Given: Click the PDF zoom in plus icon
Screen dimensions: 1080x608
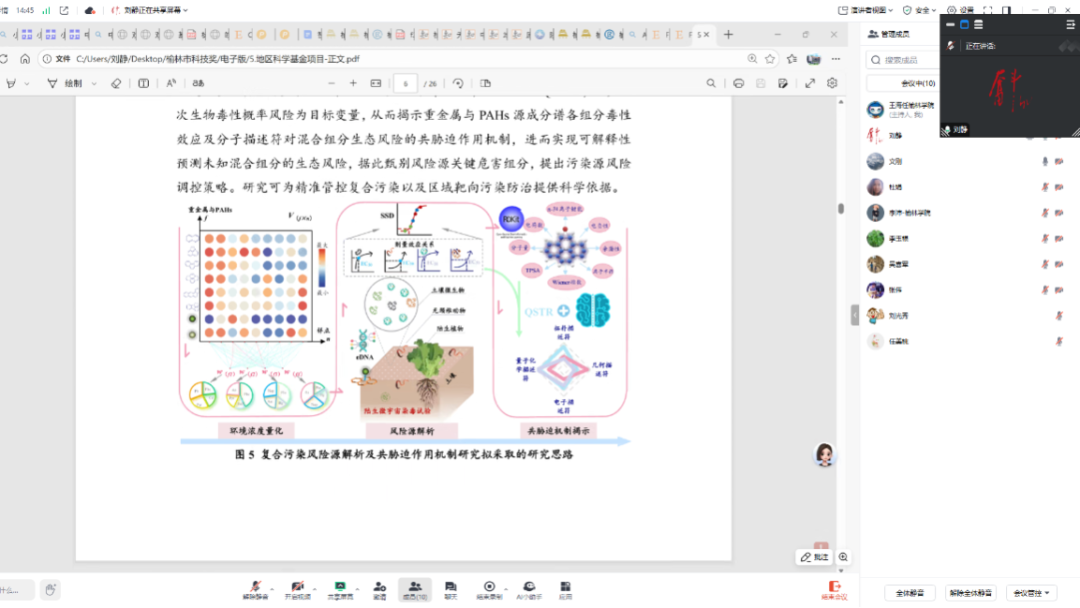Looking at the screenshot, I should 353,83.
